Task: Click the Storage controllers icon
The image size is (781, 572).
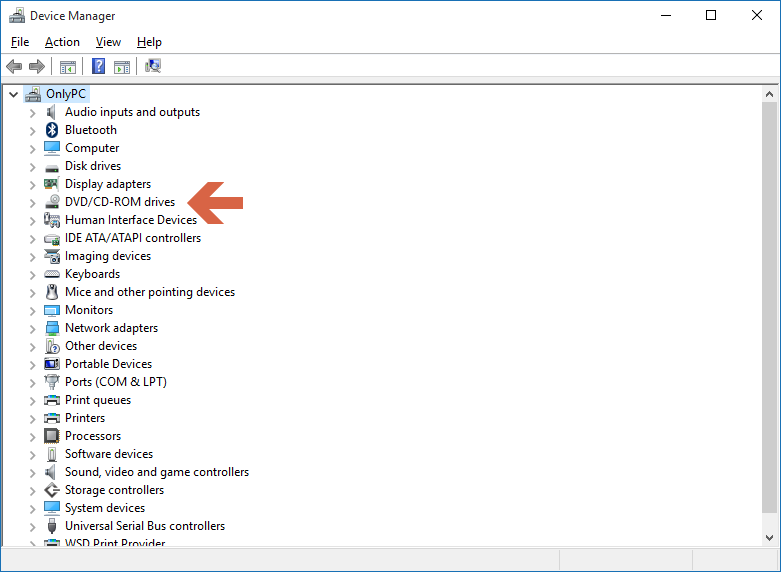Action: 52,490
